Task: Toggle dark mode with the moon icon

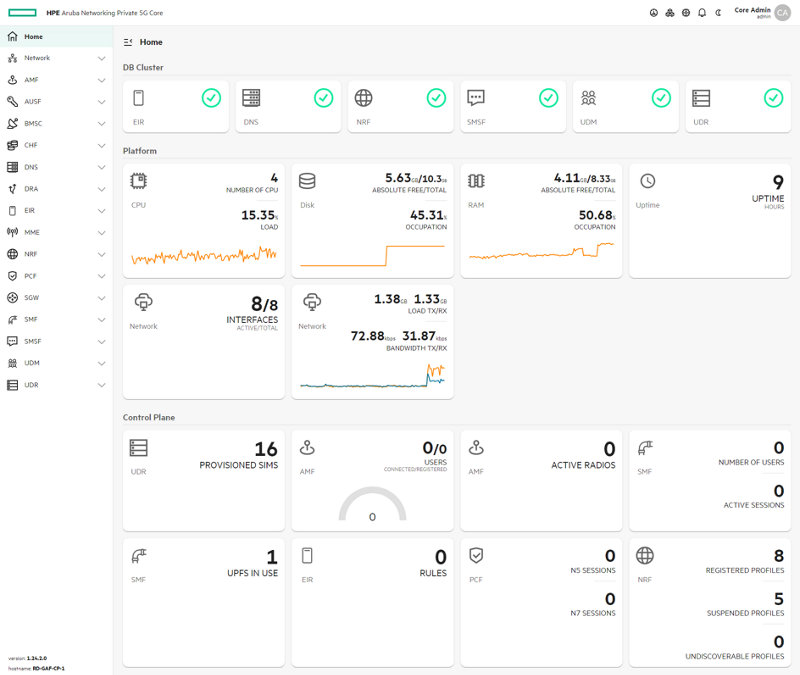Action: tap(717, 12)
